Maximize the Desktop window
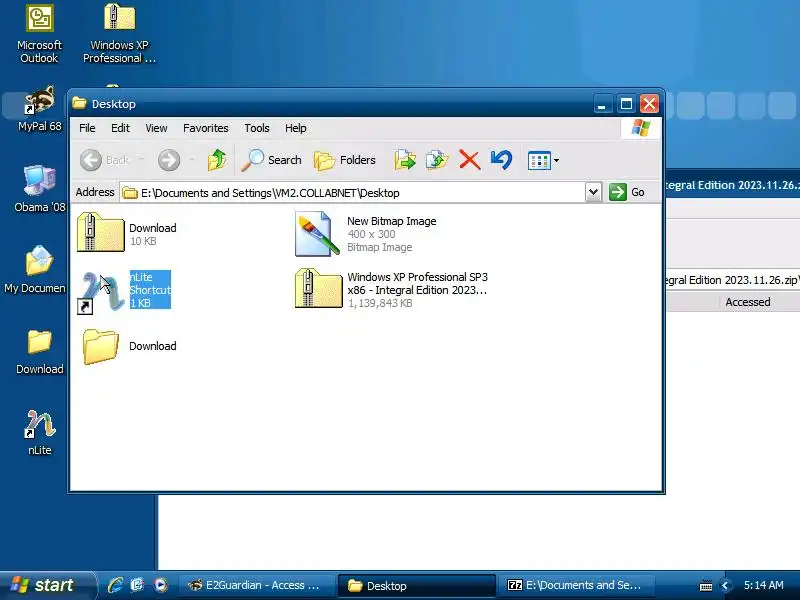Viewport: 800px width, 600px height. [x=626, y=104]
